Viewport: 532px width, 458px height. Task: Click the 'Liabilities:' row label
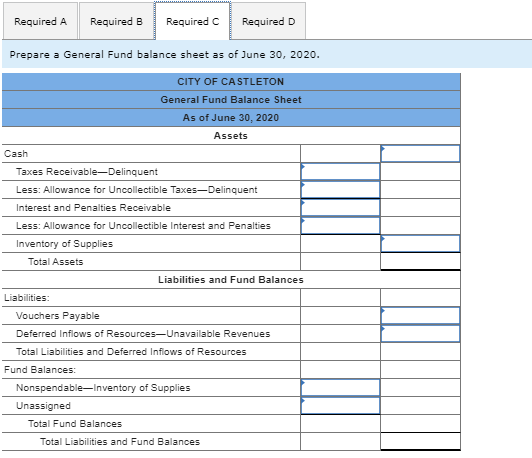[x=27, y=298]
